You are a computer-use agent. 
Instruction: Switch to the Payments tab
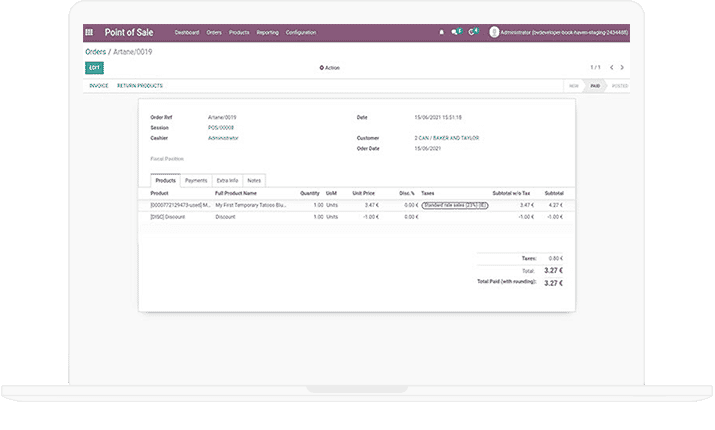coord(196,180)
